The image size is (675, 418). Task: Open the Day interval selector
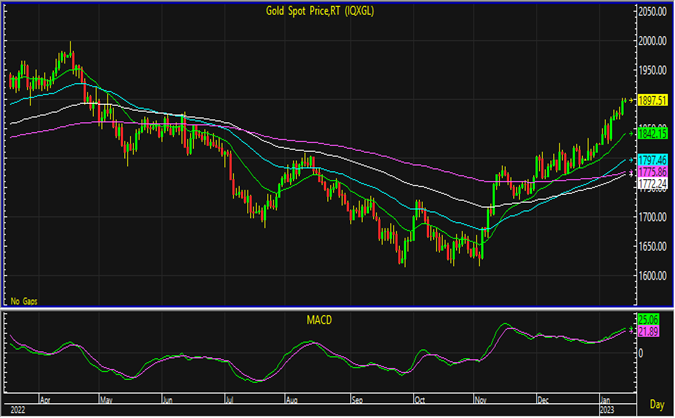point(654,404)
